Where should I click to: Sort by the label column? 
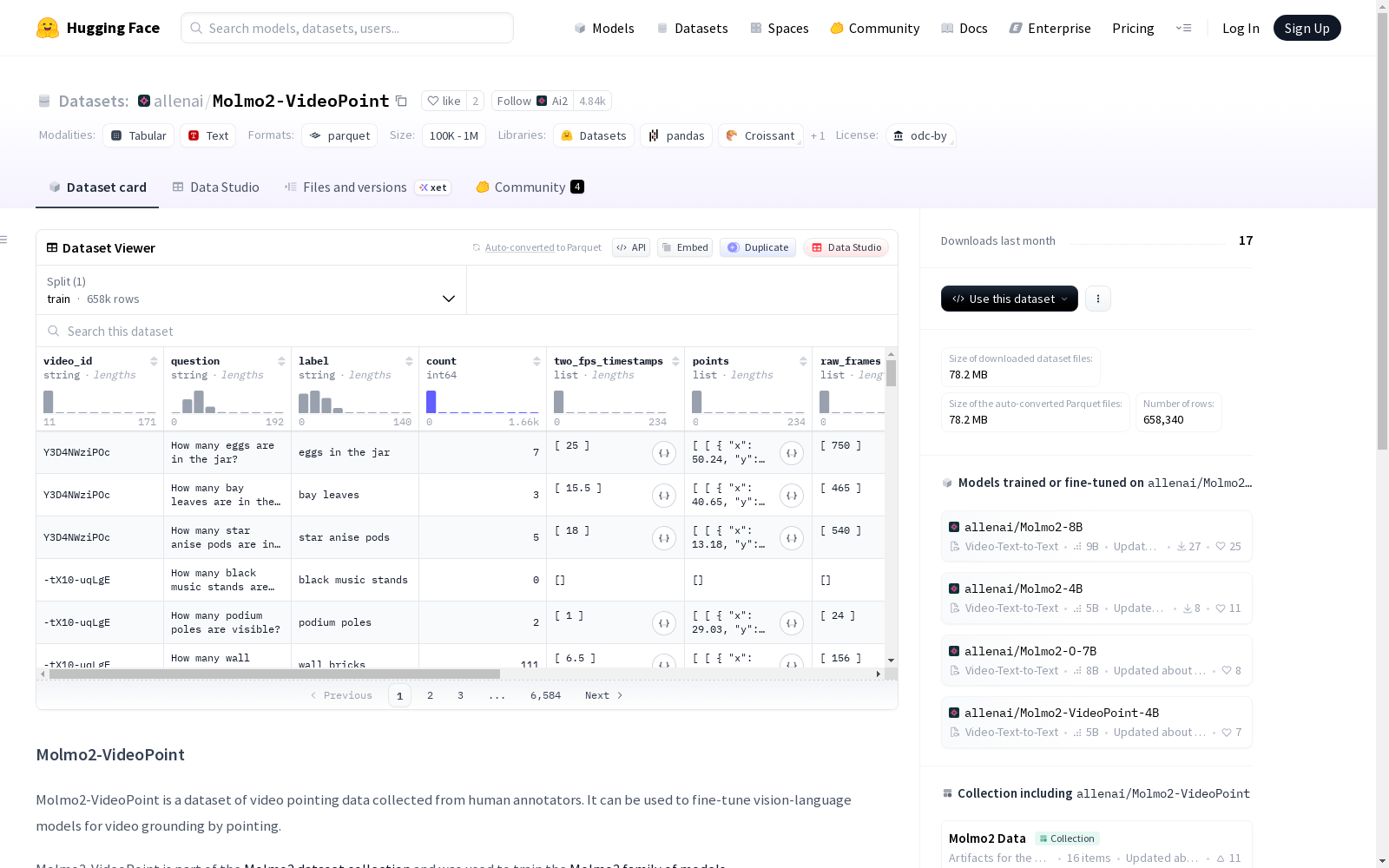tap(409, 361)
